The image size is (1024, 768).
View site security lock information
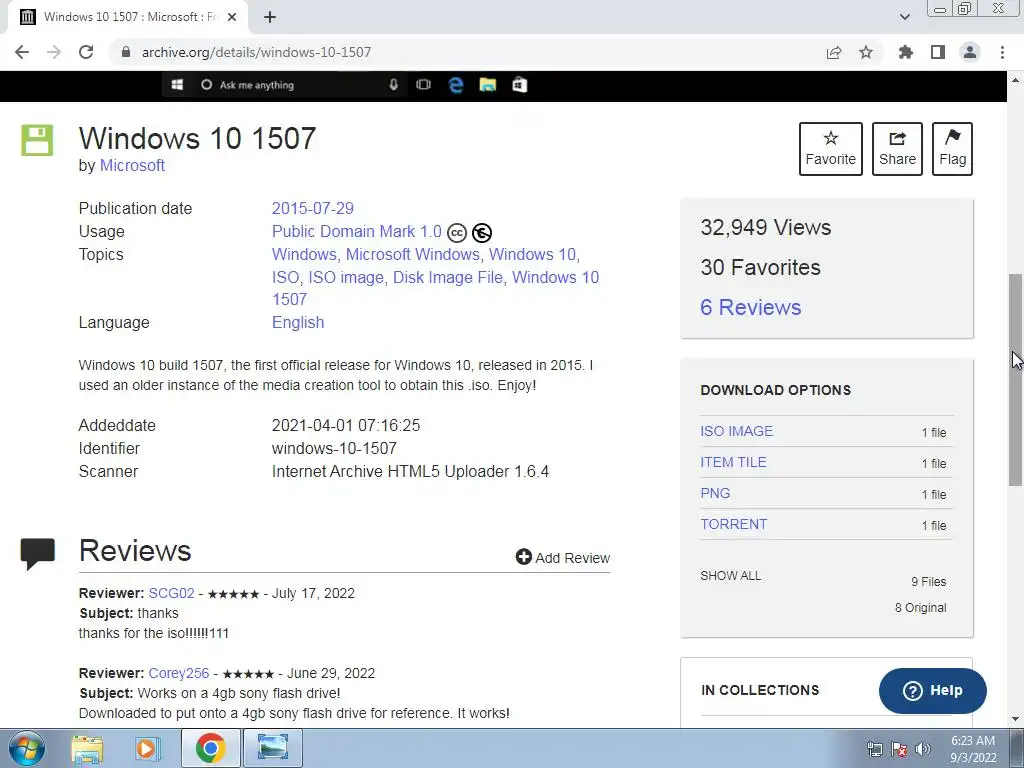(x=126, y=52)
